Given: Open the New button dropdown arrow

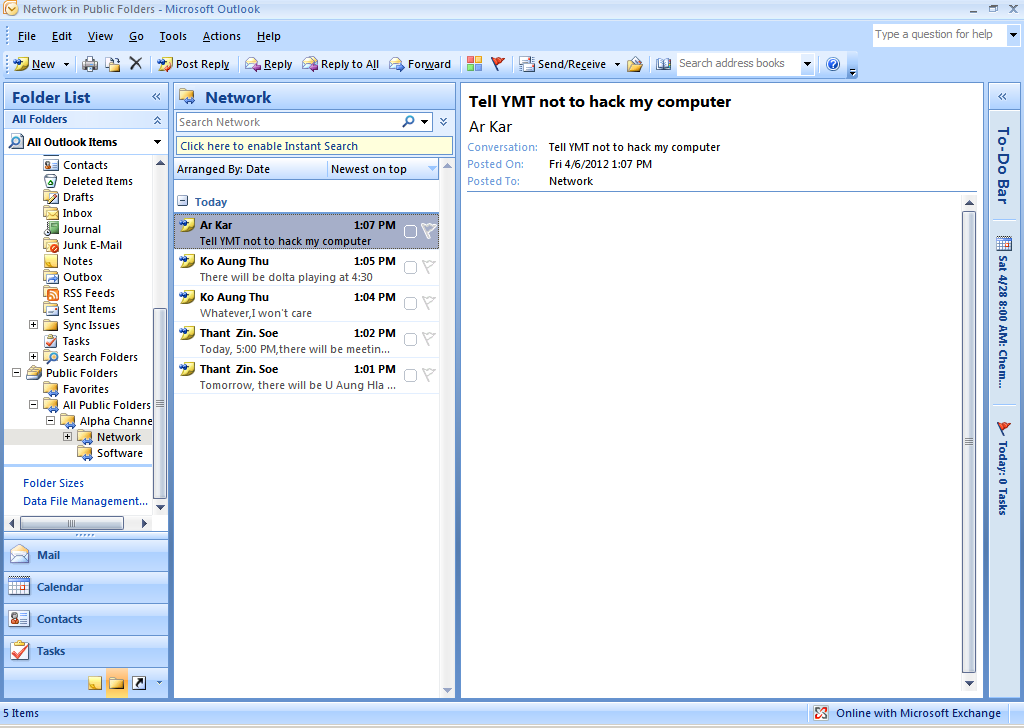Looking at the screenshot, I should (x=66, y=64).
